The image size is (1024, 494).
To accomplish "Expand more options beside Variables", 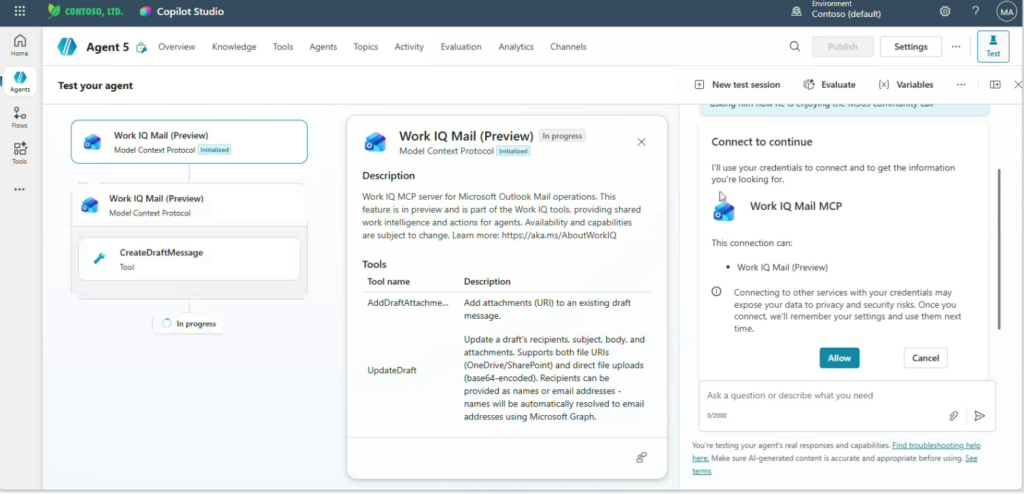I will pyautogui.click(x=961, y=85).
